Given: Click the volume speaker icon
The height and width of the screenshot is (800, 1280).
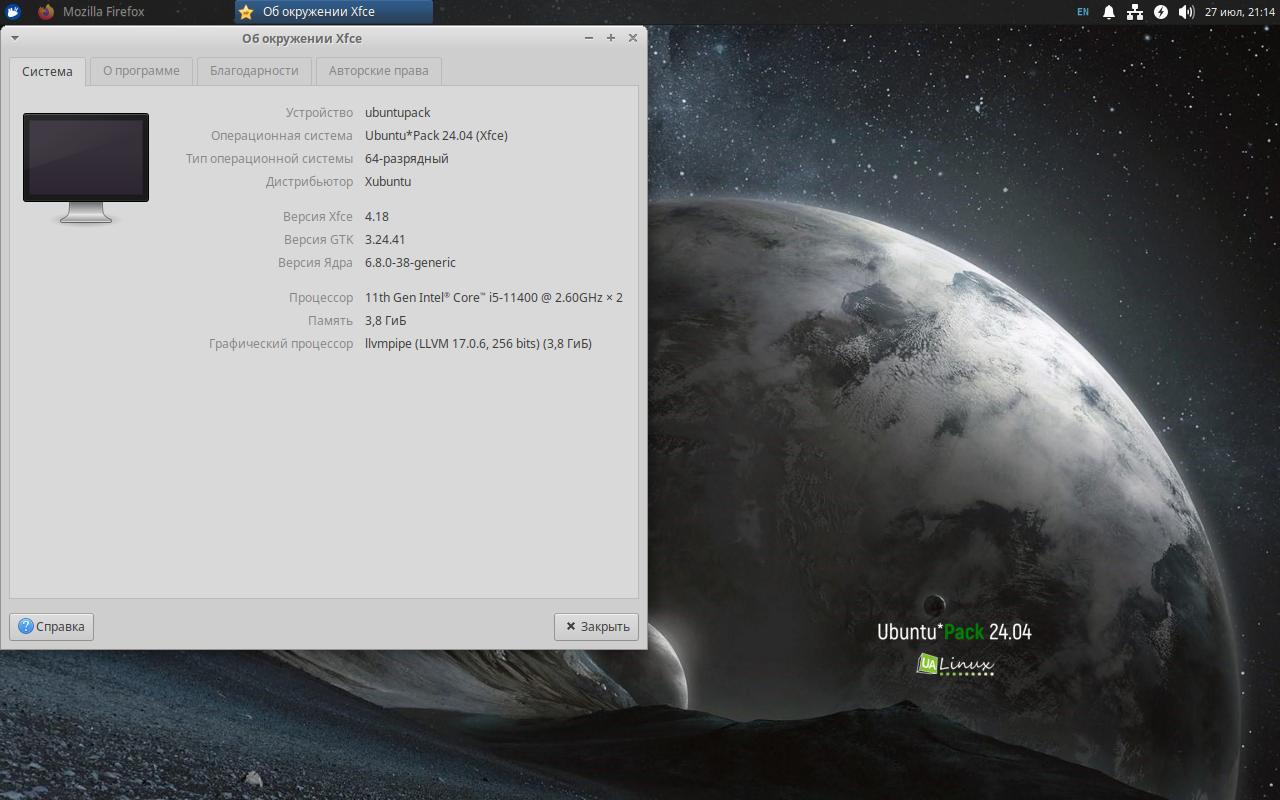Looking at the screenshot, I should [1186, 12].
